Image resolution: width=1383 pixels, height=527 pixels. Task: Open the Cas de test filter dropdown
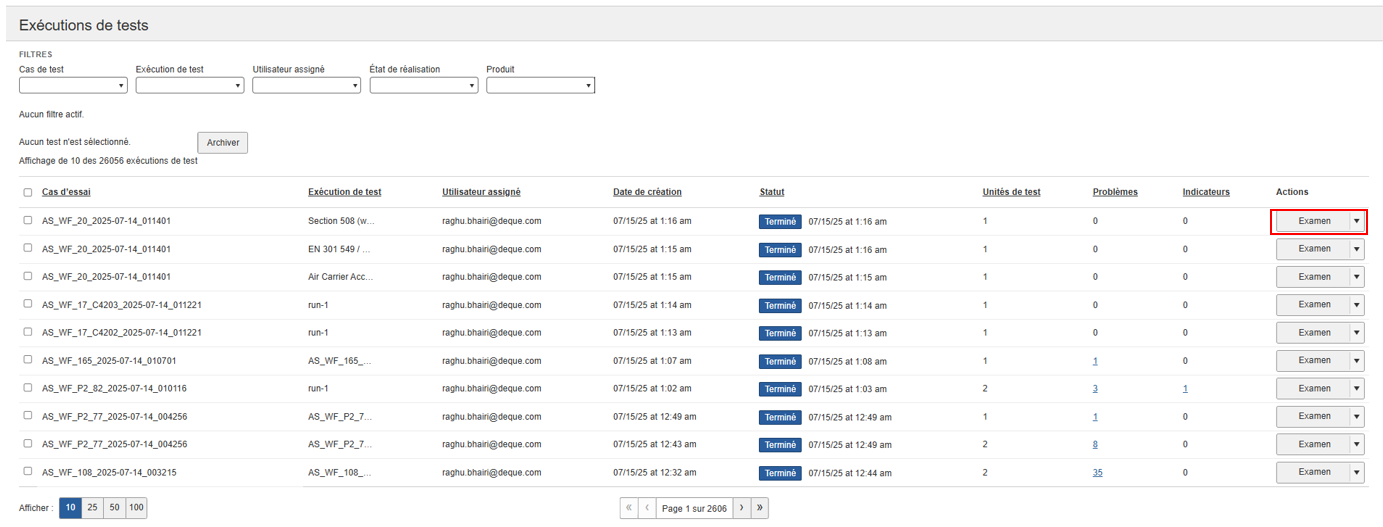(x=73, y=86)
